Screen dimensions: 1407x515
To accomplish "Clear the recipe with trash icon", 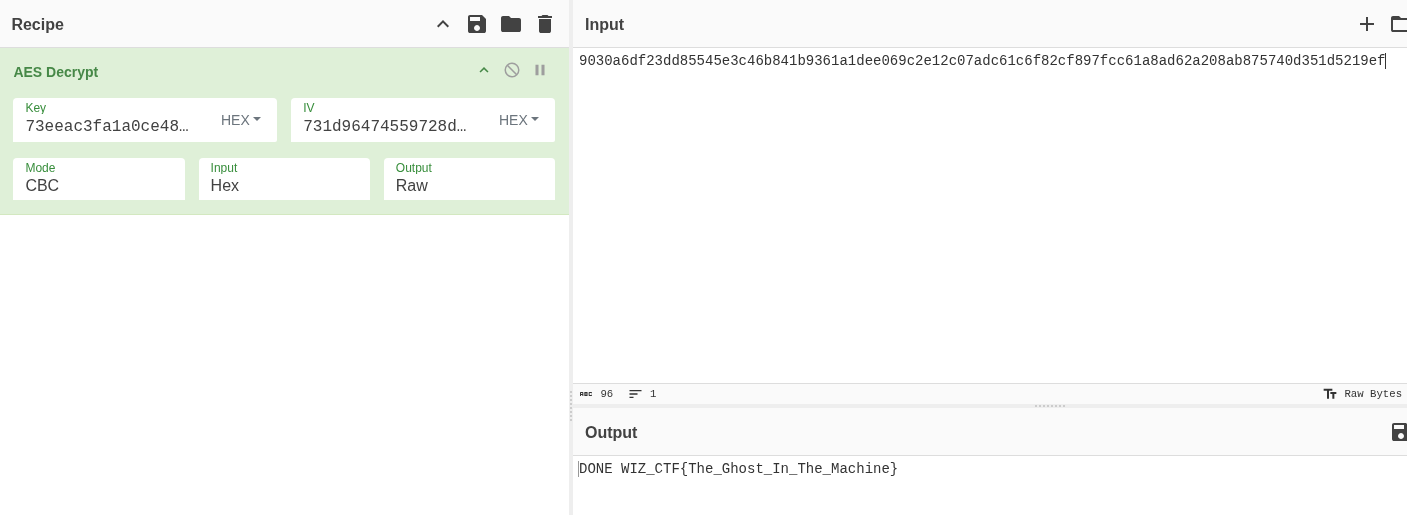I will point(545,24).
